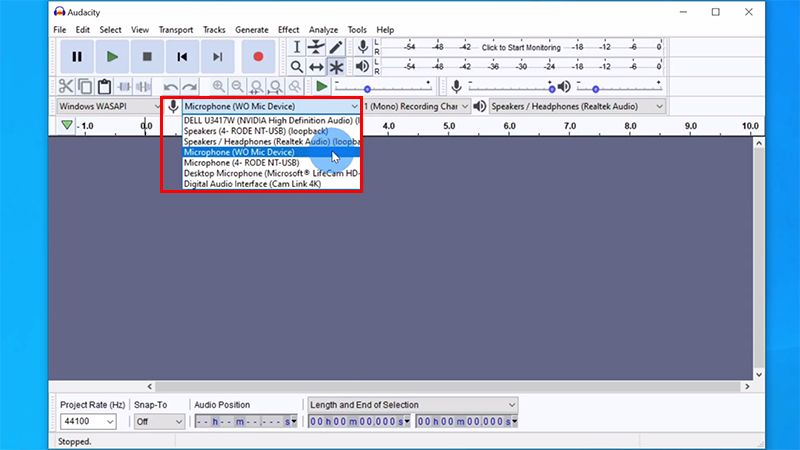Screen dimensions: 800x450
Task: Open the Snap-To dropdown
Action: [159, 422]
